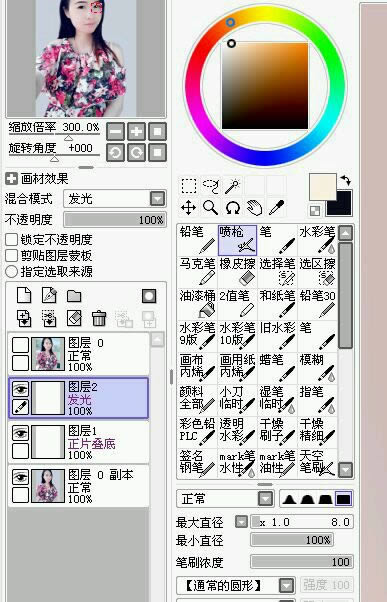Select the magic wand tool
The width and height of the screenshot is (387, 602).
click(232, 186)
